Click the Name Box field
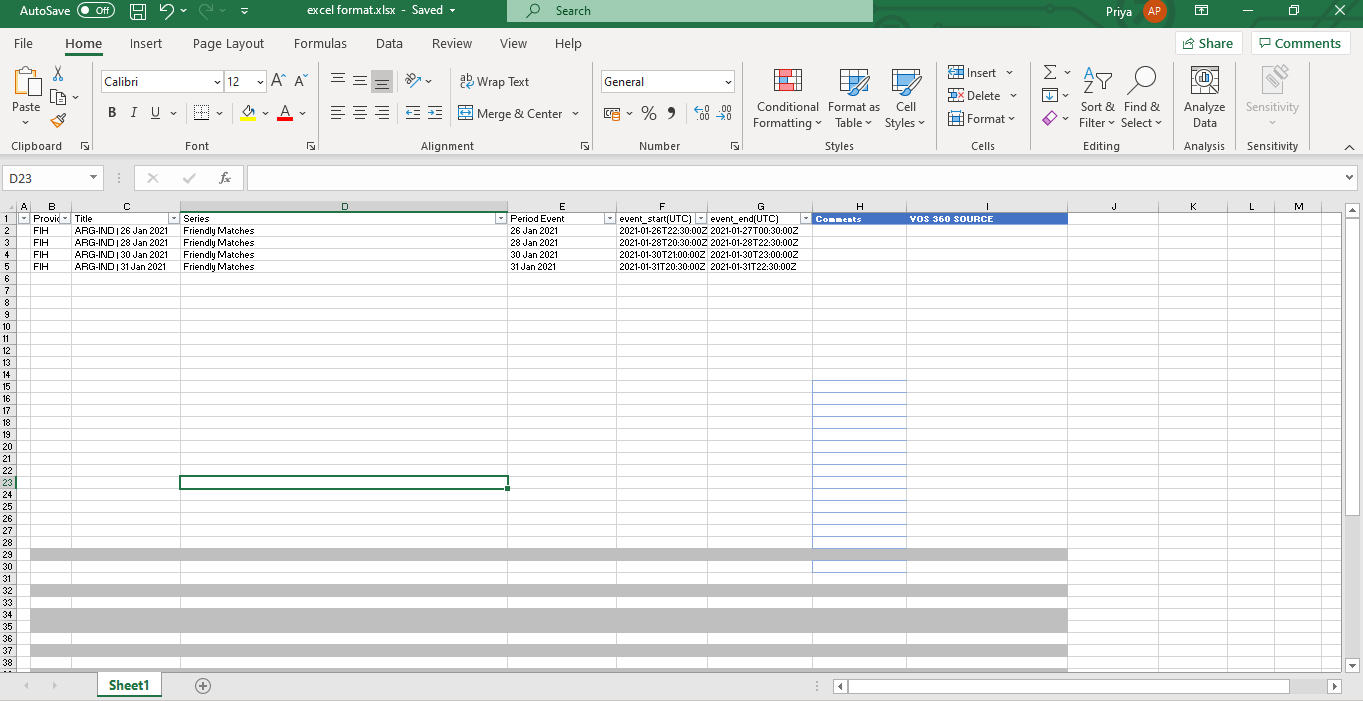Image resolution: width=1363 pixels, height=701 pixels. tap(47, 177)
